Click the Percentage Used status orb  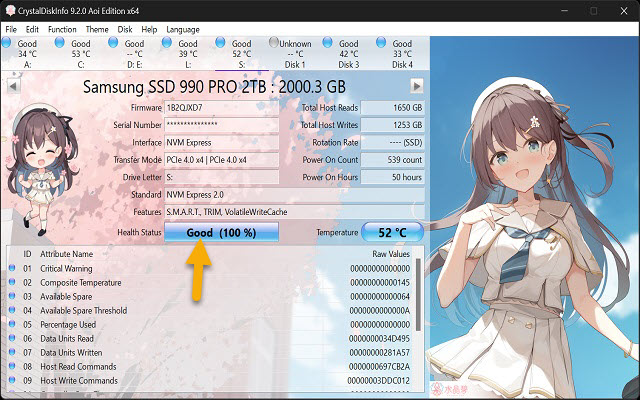(12, 324)
